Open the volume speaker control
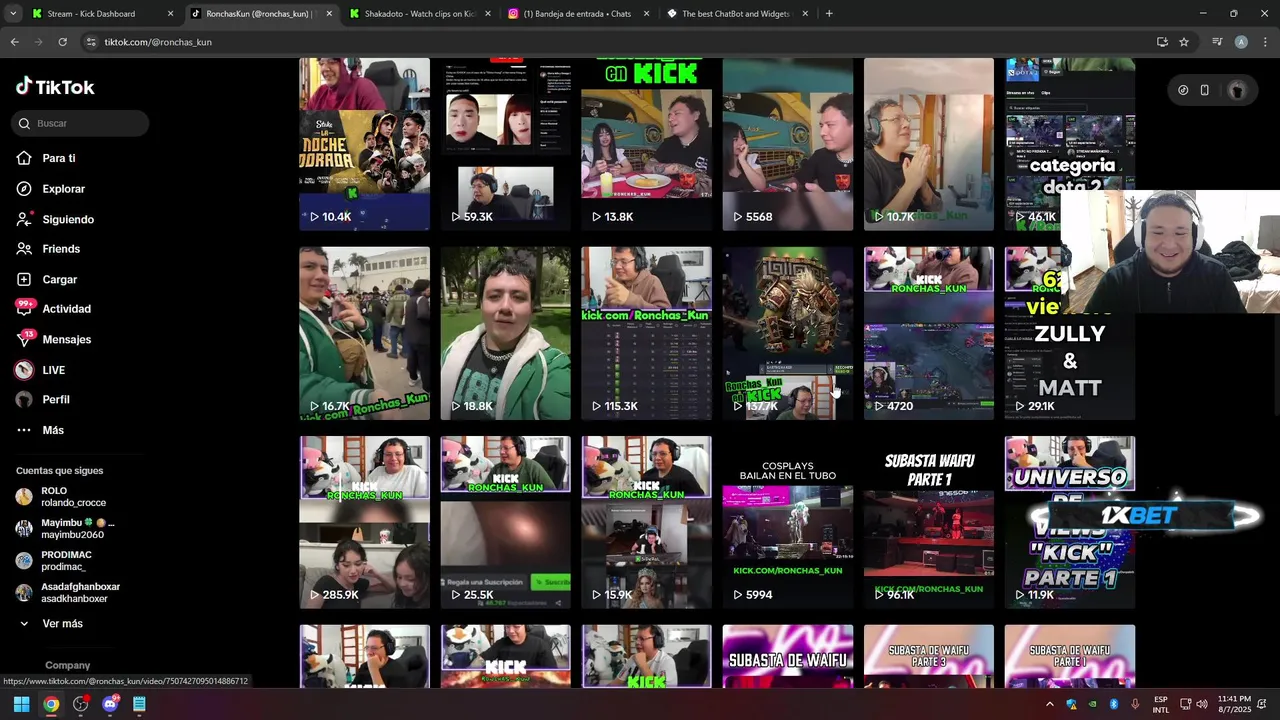The image size is (1280, 720). point(1202,704)
